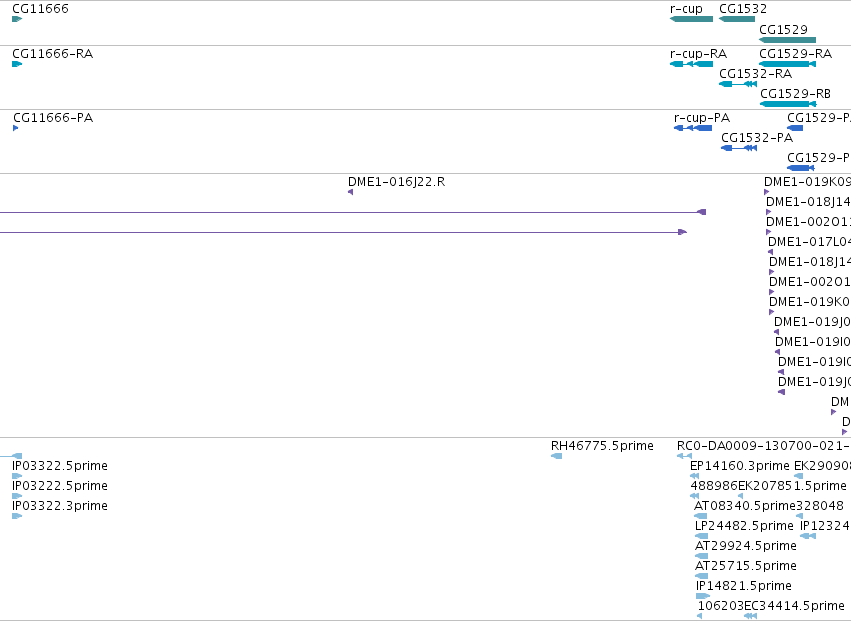This screenshot has height=621, width=851.
Task: Click the r-cup gene label
Action: [686, 9]
